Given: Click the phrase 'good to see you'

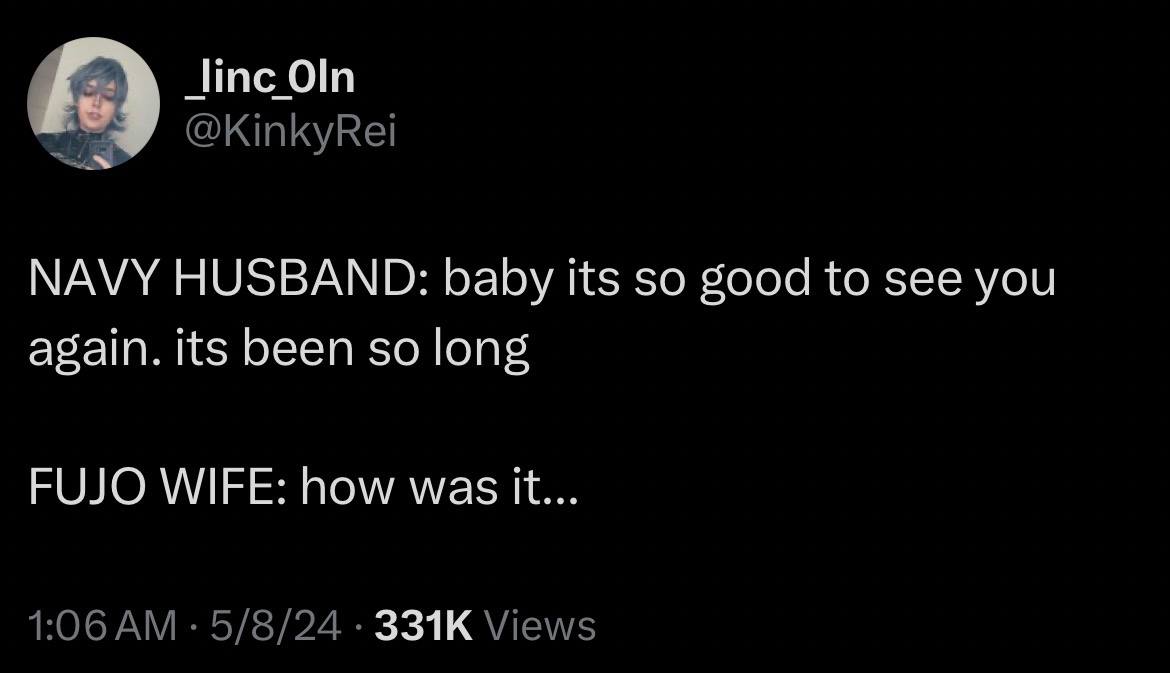Looking at the screenshot, I should (x=877, y=281).
